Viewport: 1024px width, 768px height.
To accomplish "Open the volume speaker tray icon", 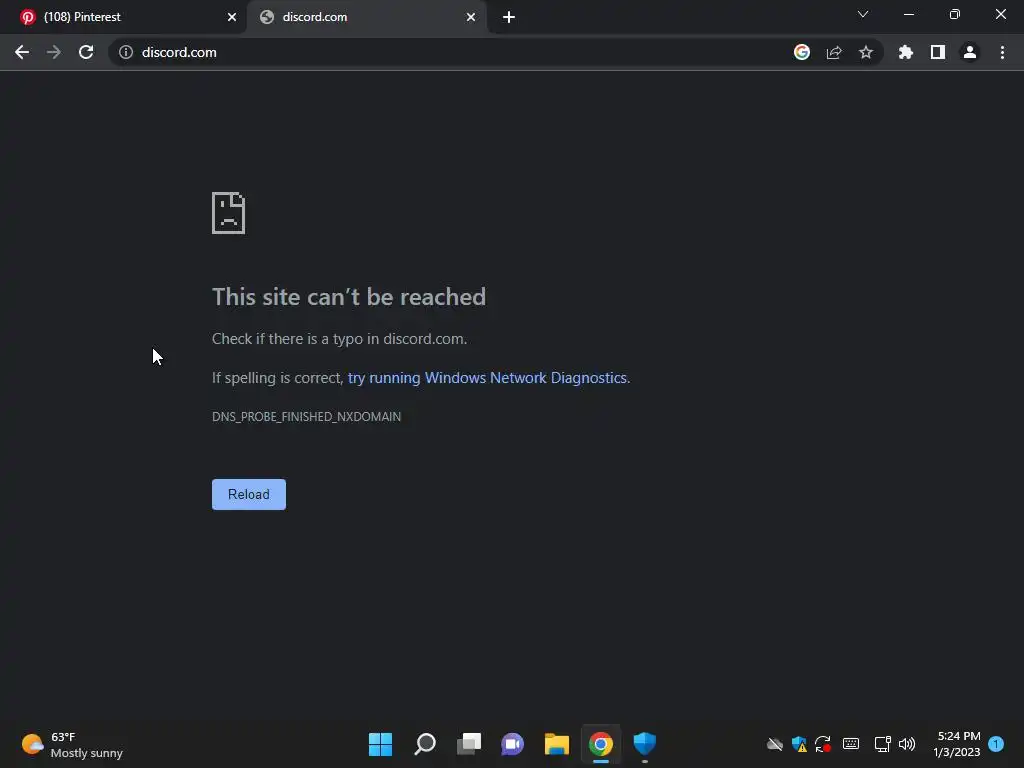I will (x=907, y=744).
